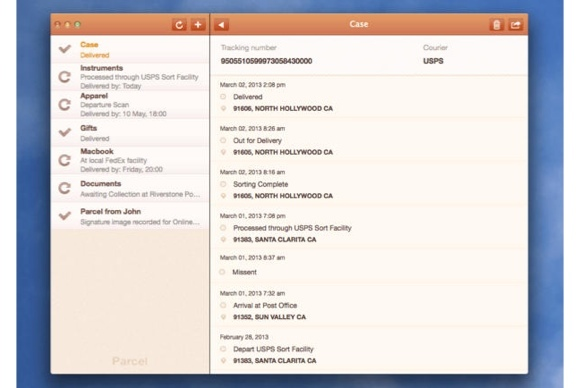Click the map pin under Sorting Complete
The width and height of the screenshot is (580, 388).
click(x=223, y=196)
